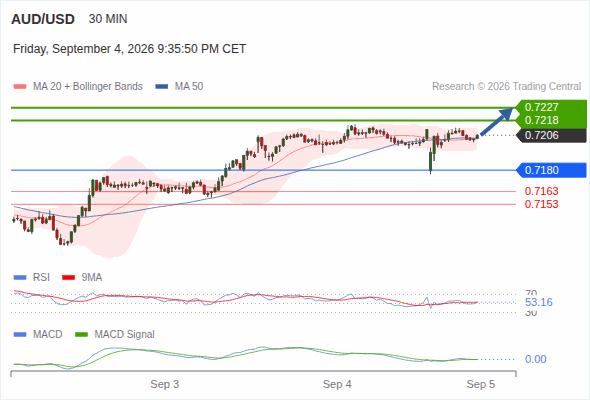
Task: Select the 0.7163 red support label
Action: coord(541,191)
